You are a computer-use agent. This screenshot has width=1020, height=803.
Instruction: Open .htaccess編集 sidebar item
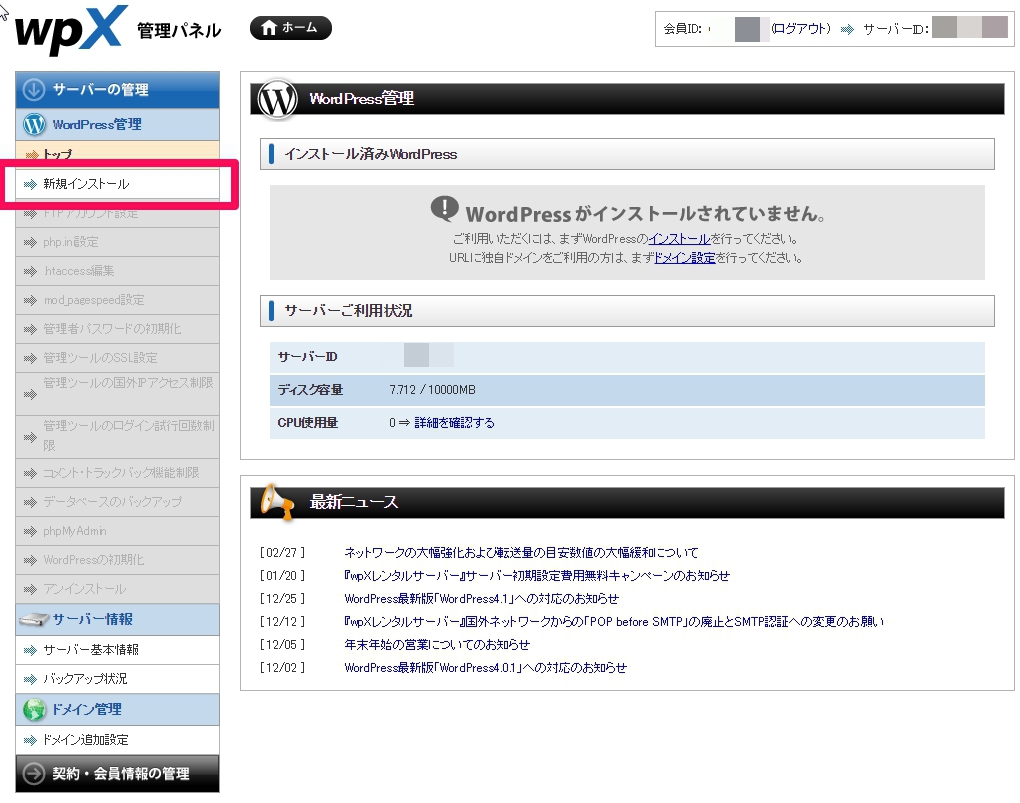click(117, 271)
